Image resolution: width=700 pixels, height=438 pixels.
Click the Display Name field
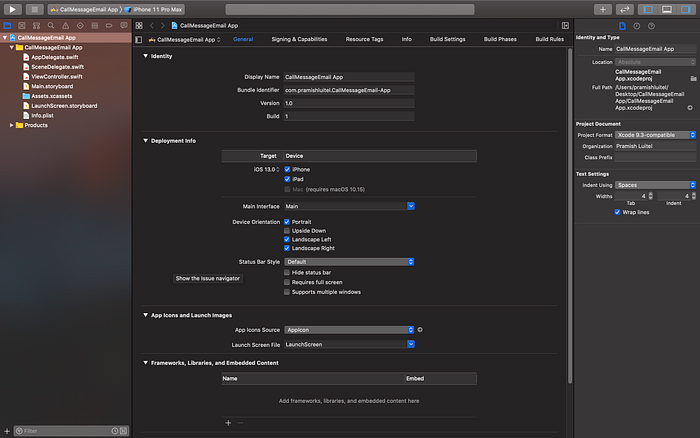tap(349, 77)
